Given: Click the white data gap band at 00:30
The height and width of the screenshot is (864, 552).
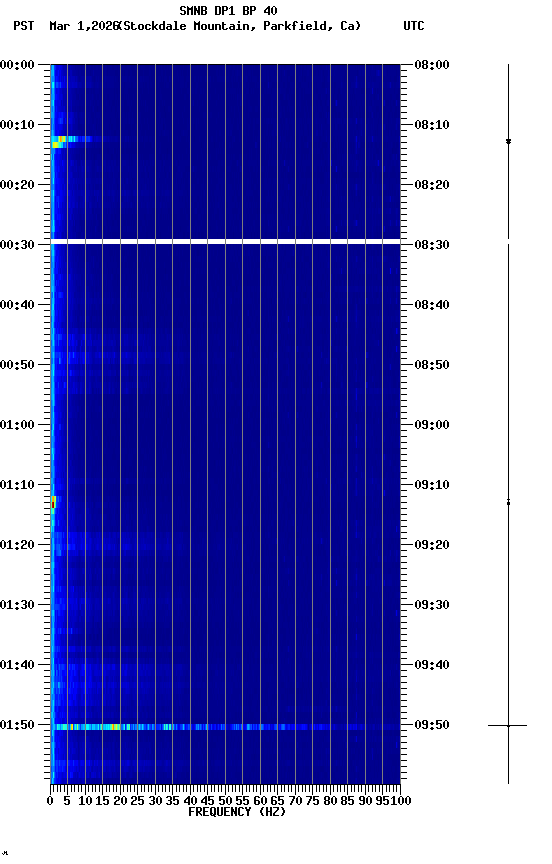Looking at the screenshot, I should [x=225, y=241].
